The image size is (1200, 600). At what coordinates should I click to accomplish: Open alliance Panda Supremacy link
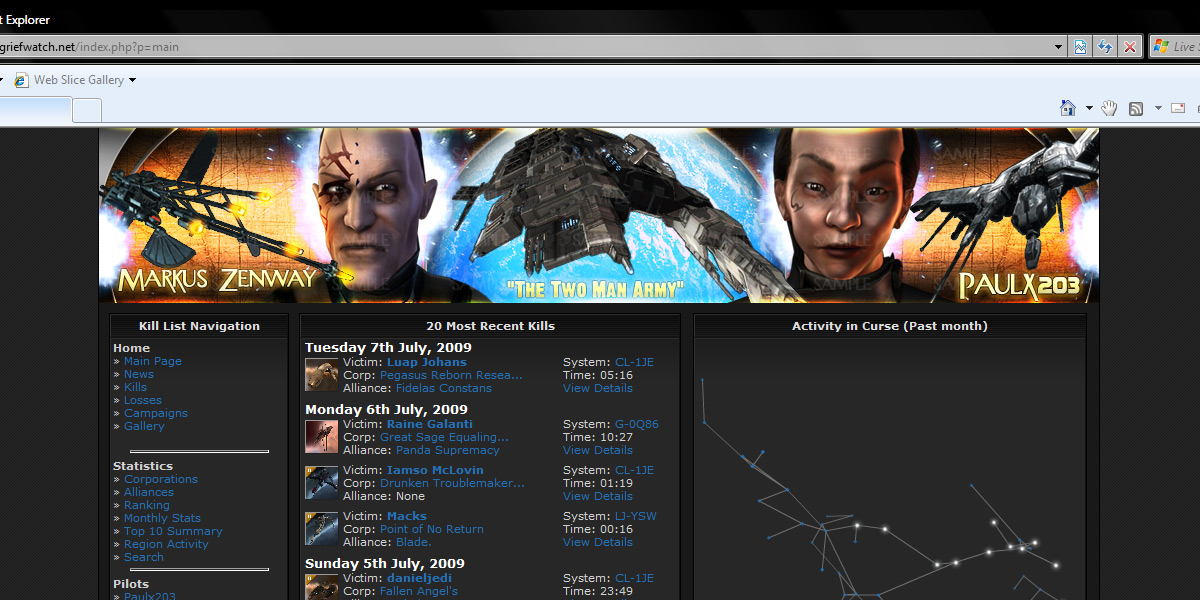coord(448,450)
